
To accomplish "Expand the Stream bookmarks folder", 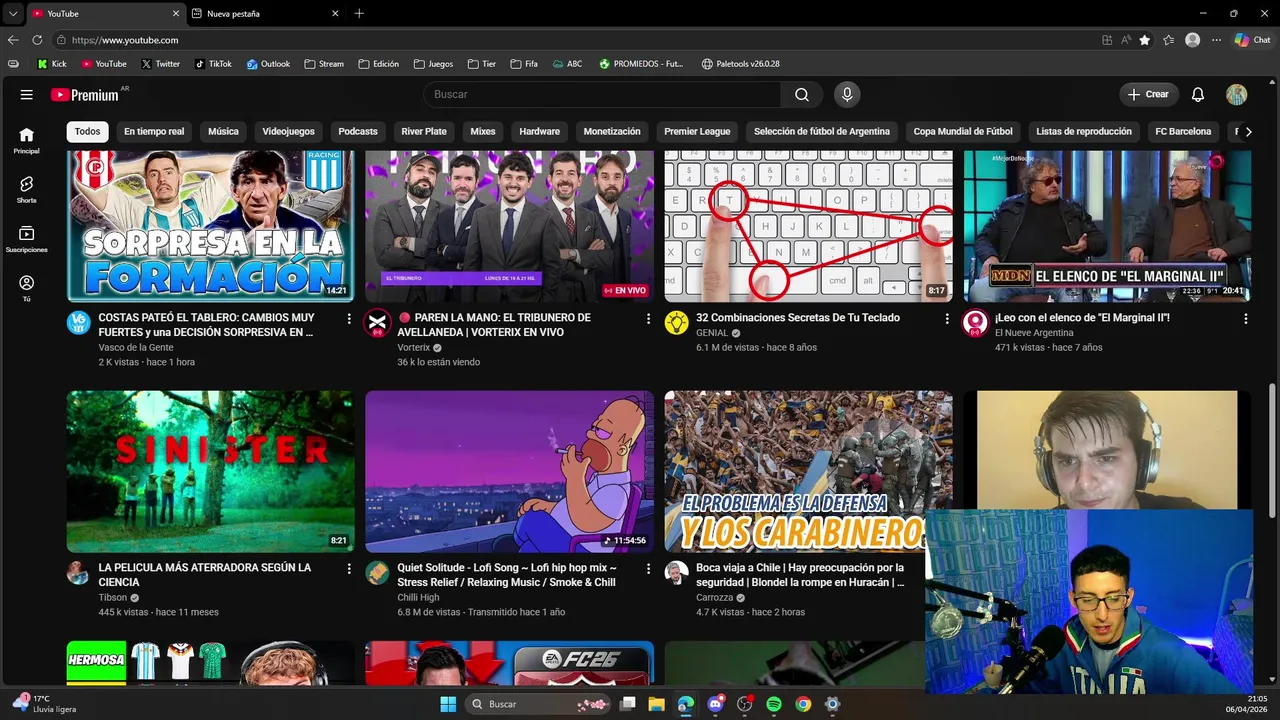I will pyautogui.click(x=324, y=64).
